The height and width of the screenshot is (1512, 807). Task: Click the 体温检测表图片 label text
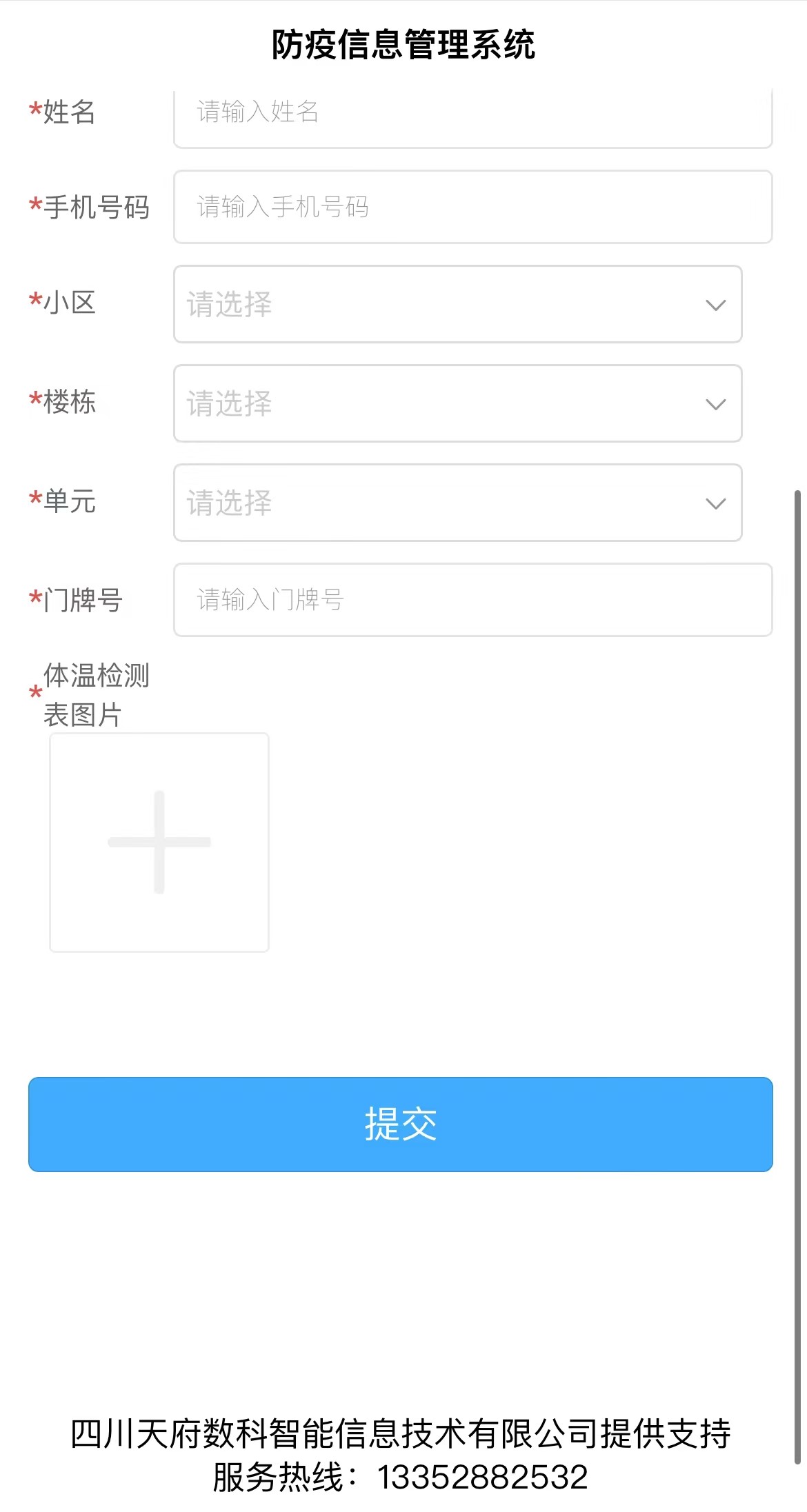point(97,695)
